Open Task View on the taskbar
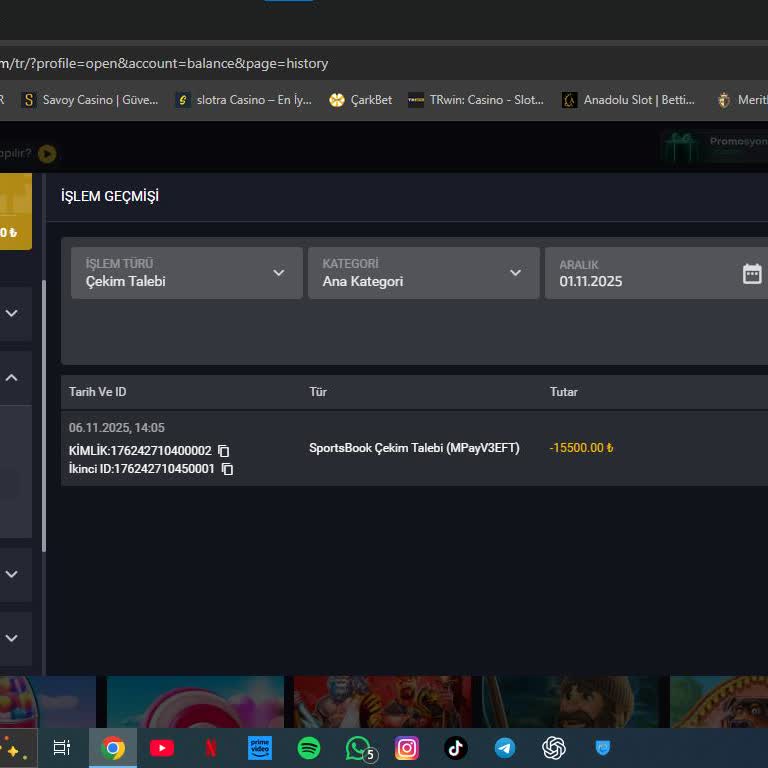Screen dimensions: 768x768 click(x=62, y=747)
